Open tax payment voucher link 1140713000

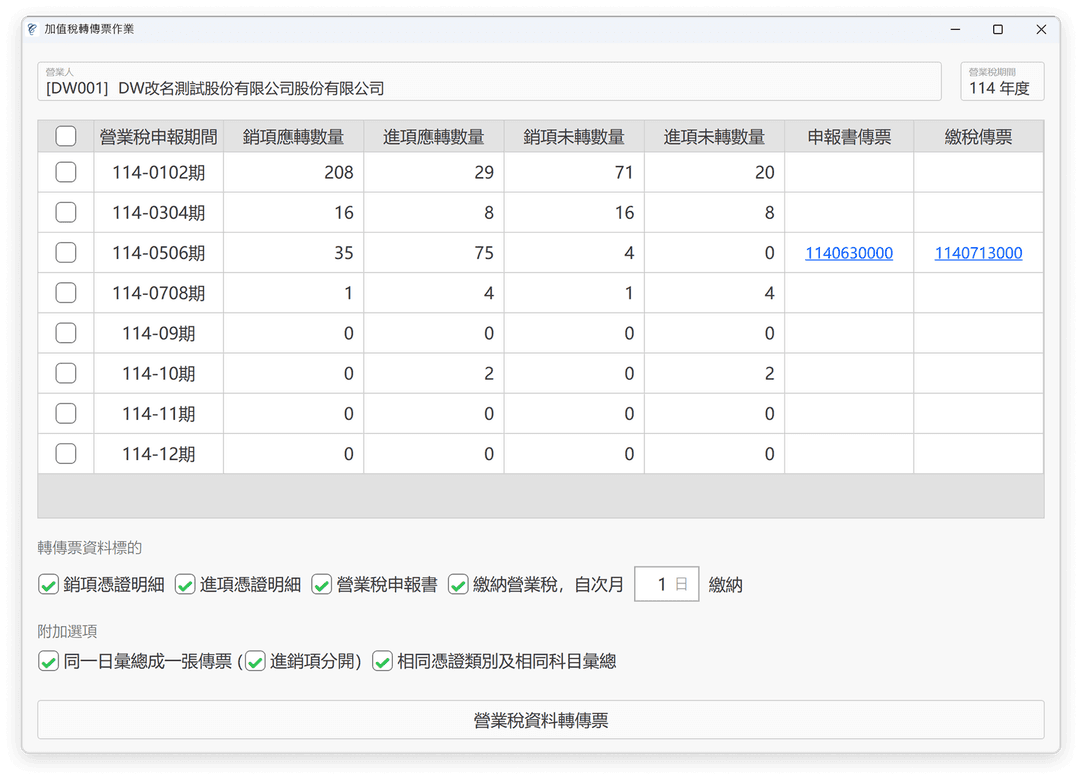click(978, 252)
